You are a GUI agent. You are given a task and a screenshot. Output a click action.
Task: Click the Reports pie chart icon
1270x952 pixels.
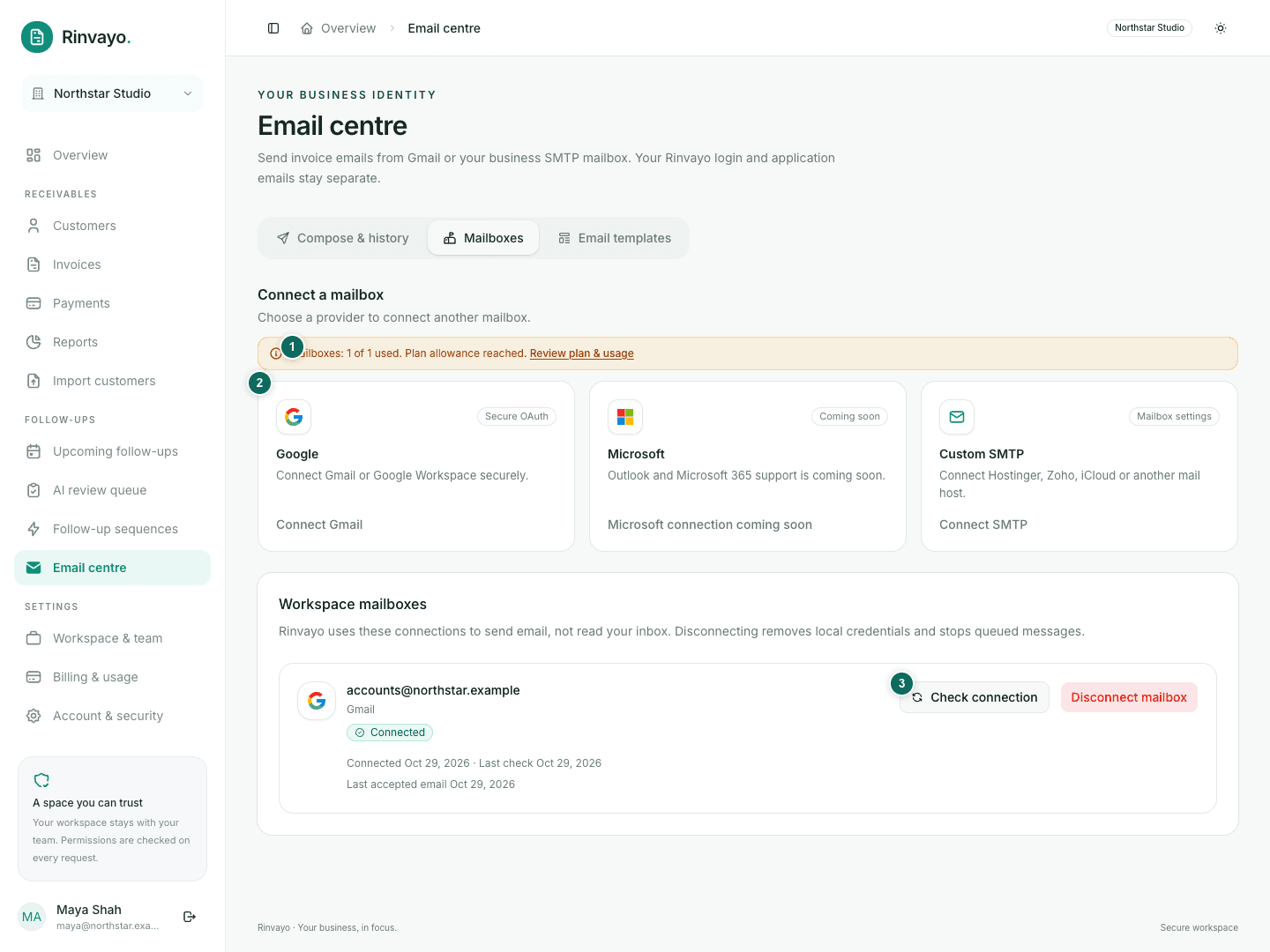coord(34,342)
